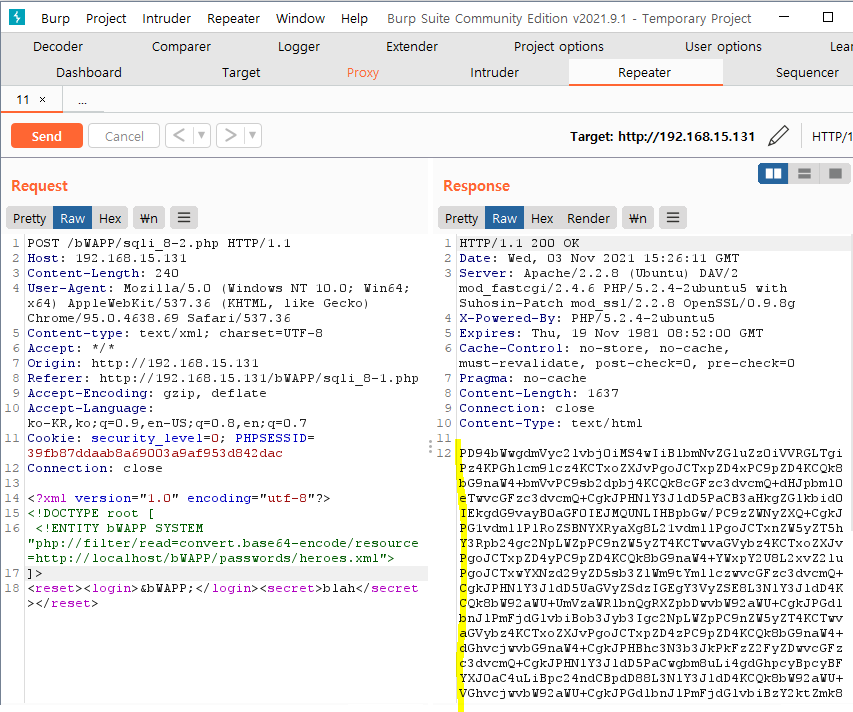Open the Repeater menu in the menu bar
853x712 pixels.
[x=233, y=18]
